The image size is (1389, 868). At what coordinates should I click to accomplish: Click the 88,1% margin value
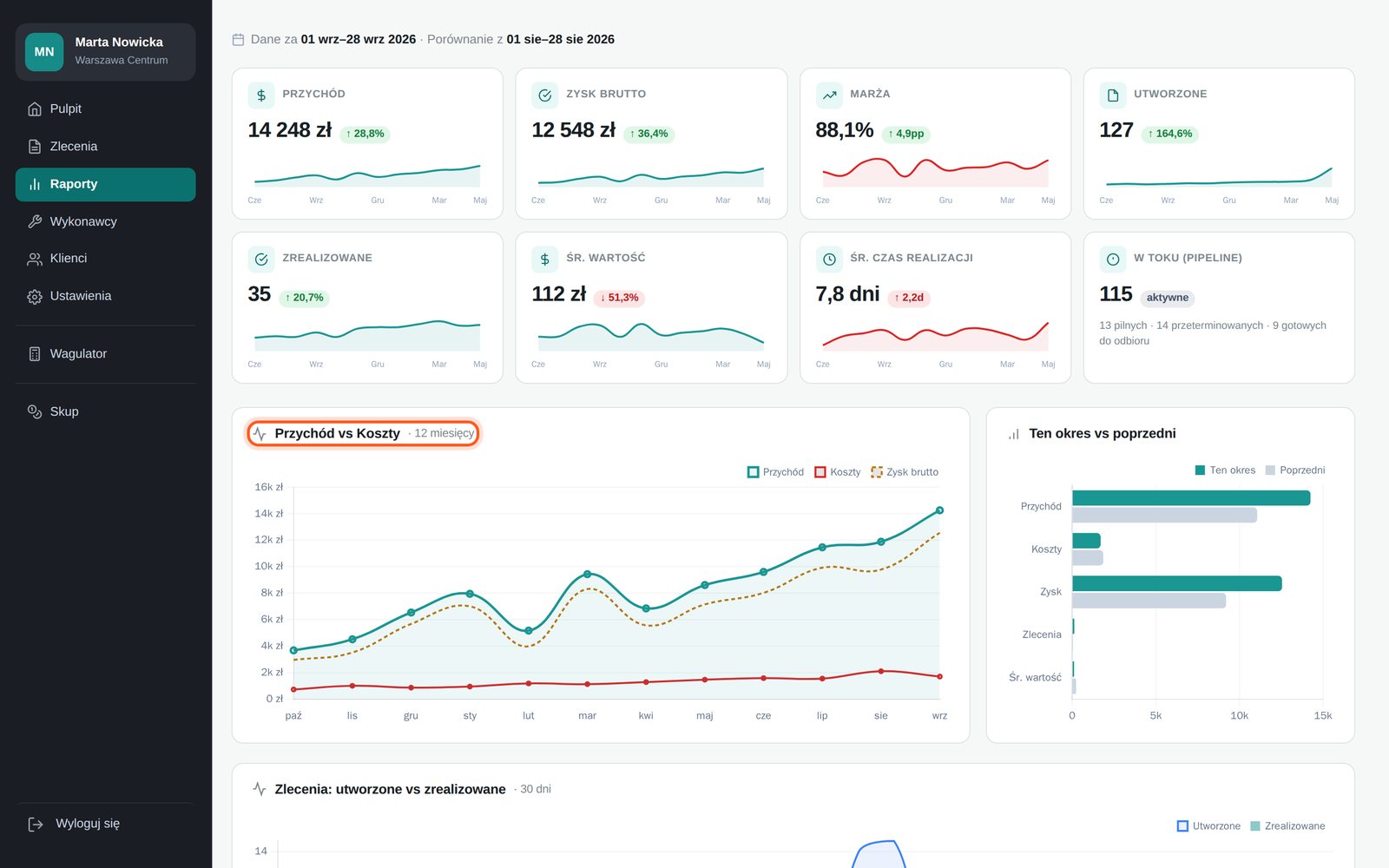[845, 130]
